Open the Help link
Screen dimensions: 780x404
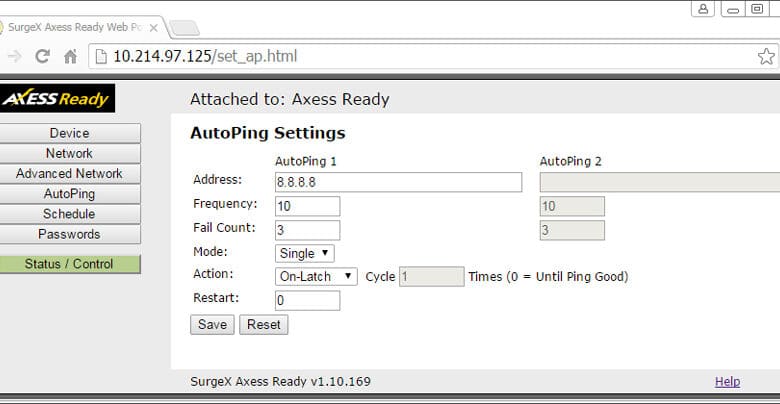(x=727, y=382)
